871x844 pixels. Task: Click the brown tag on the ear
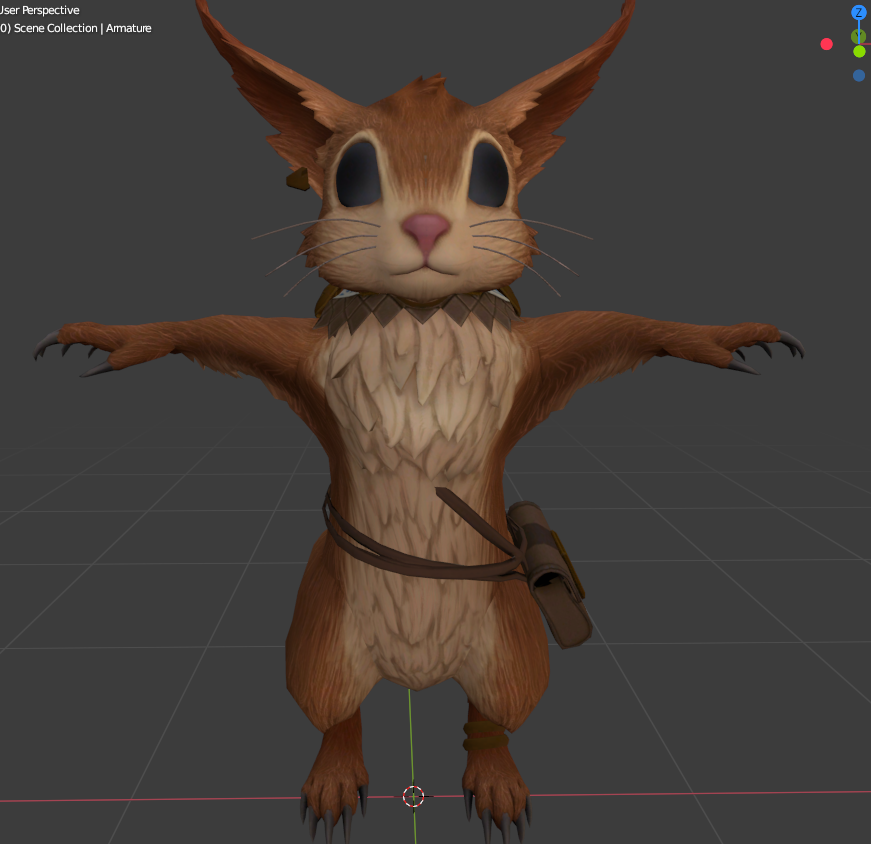[x=298, y=179]
